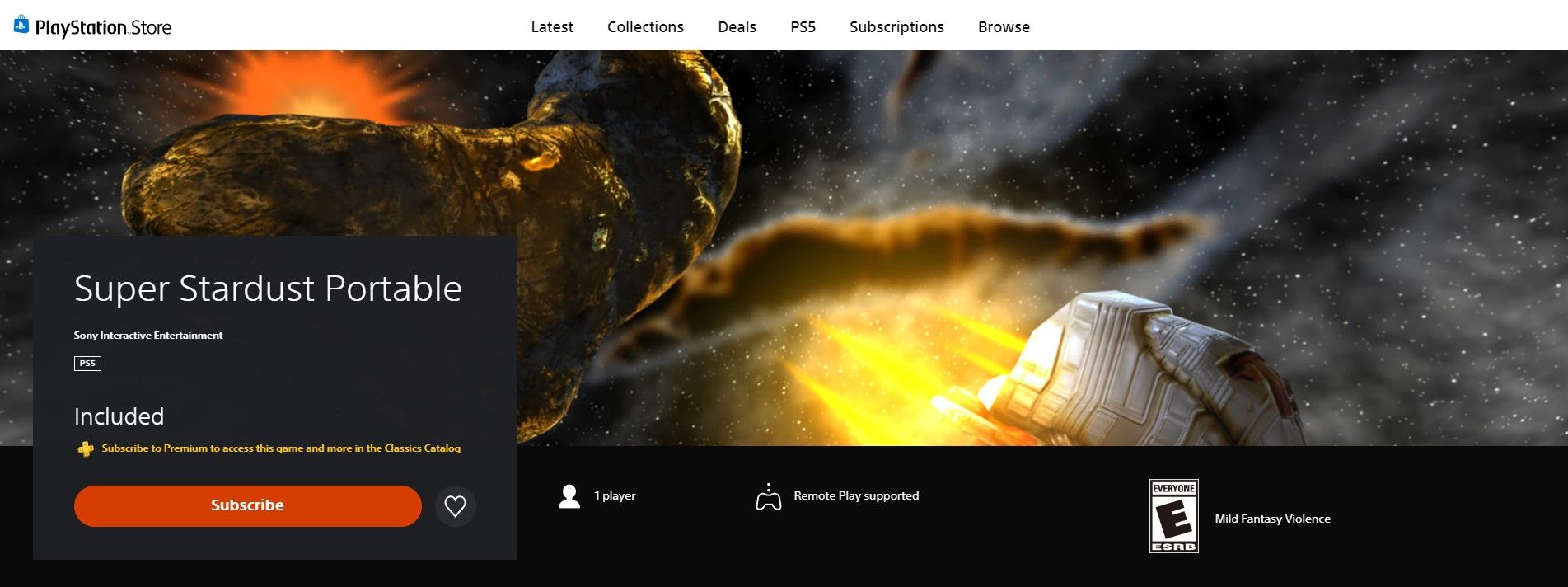Screen dimensions: 1568x587
Task: Click the Mild Fantasy Violence descriptor
Action: click(x=1272, y=519)
